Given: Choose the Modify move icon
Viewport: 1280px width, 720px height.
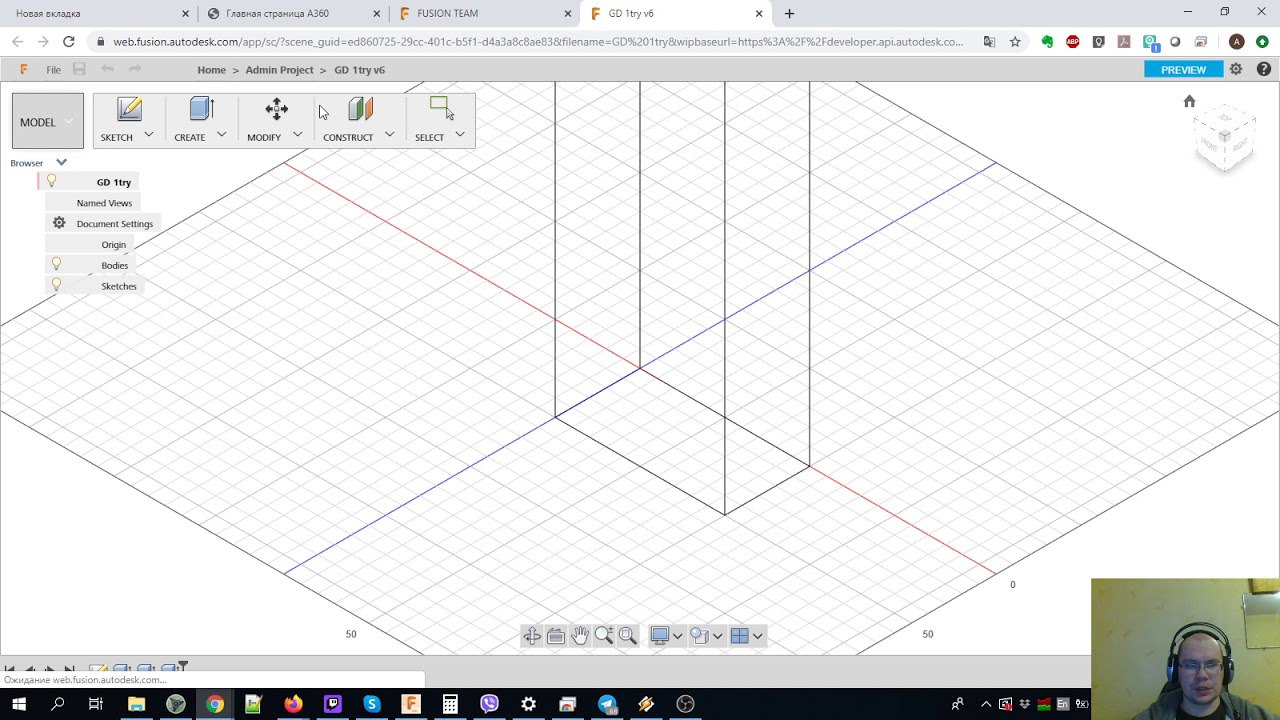Looking at the screenshot, I should 277,109.
